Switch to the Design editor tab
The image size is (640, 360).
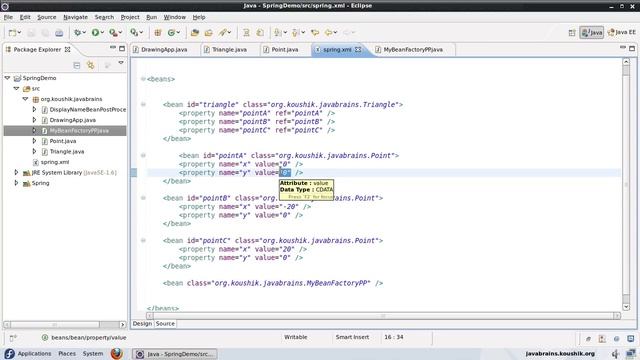142,324
